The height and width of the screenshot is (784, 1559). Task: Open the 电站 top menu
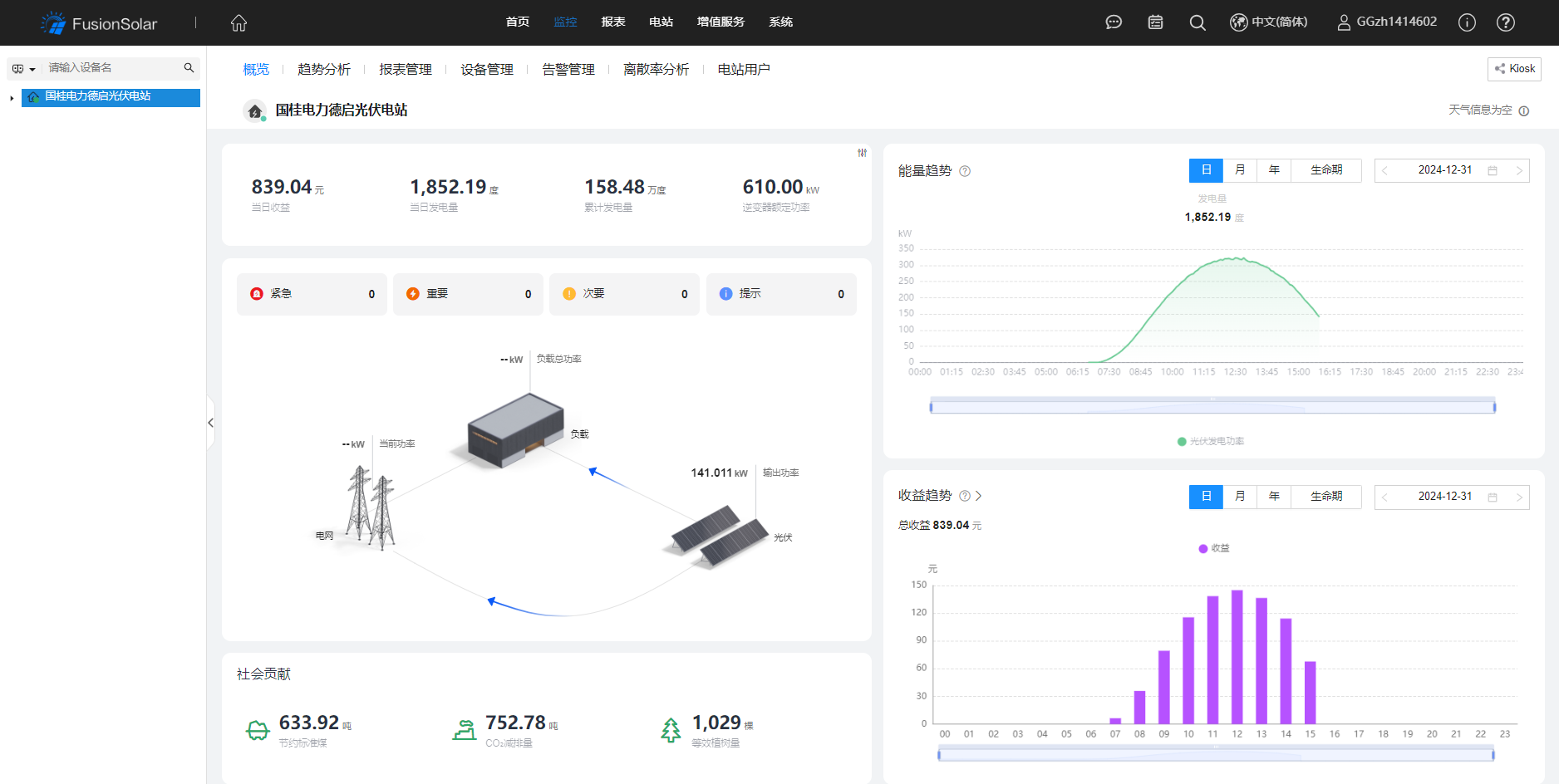[x=661, y=22]
